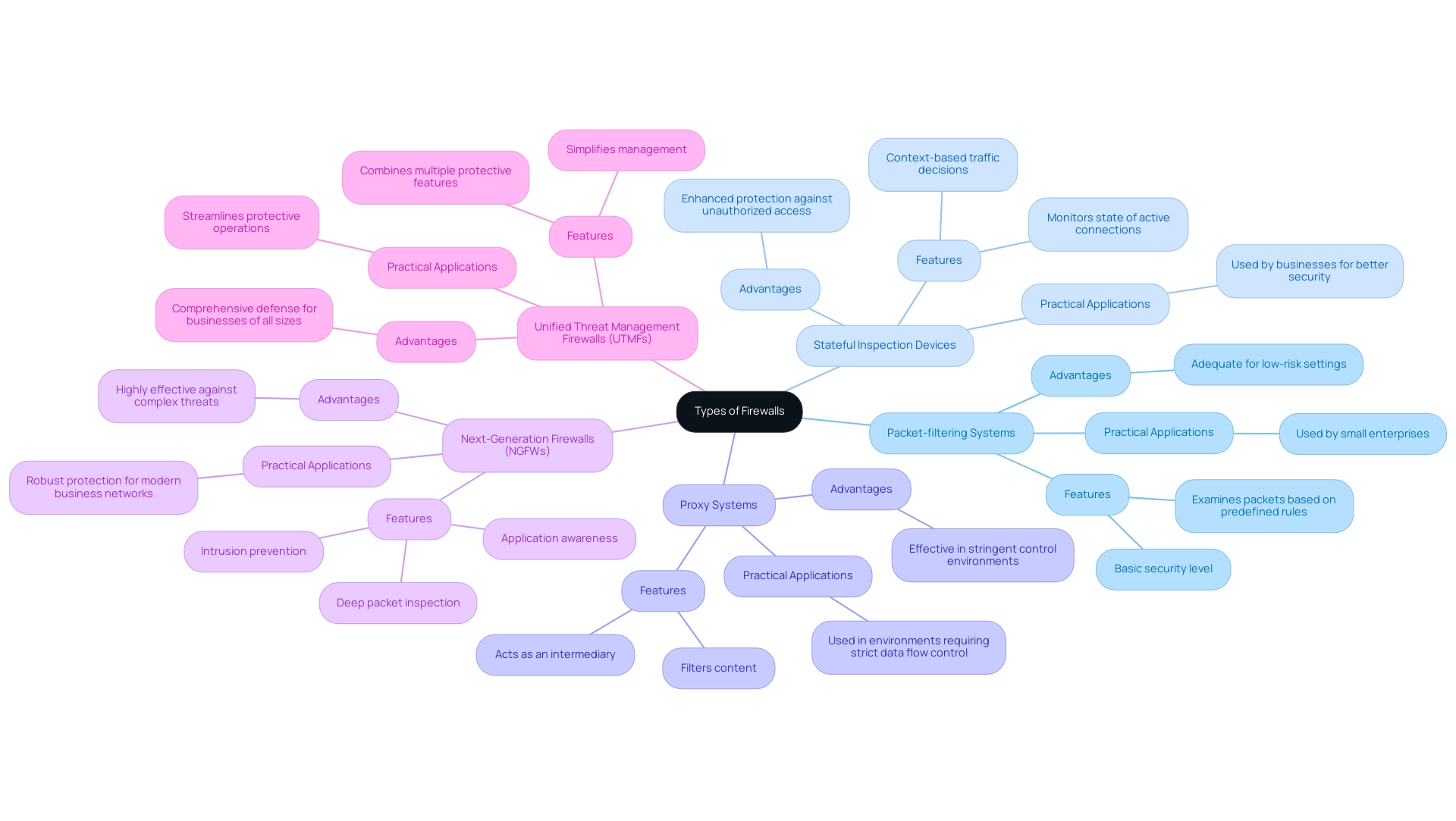Click the 'Types of Firewalls' central node

(x=739, y=411)
